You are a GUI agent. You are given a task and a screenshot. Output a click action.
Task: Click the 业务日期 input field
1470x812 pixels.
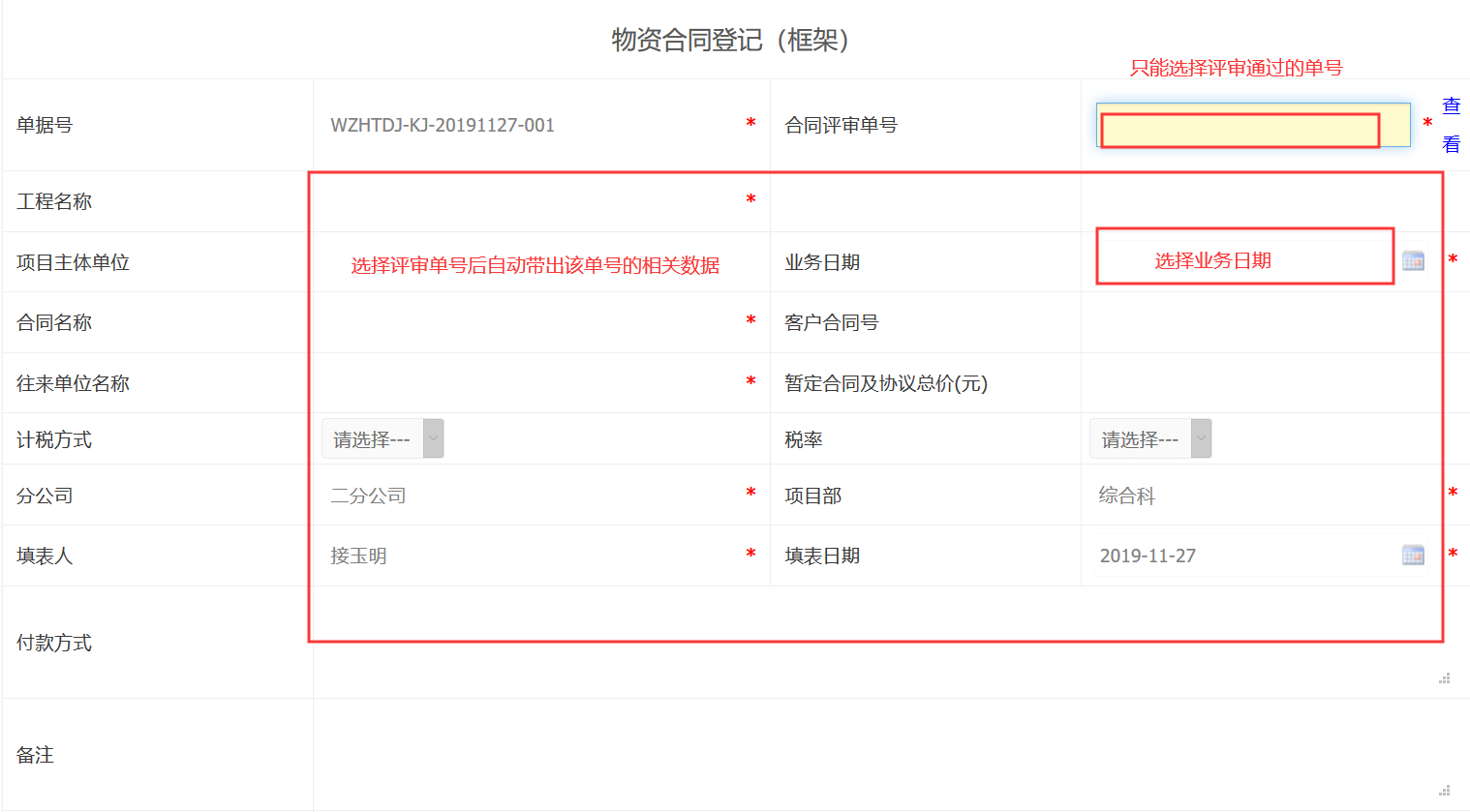coord(1244,260)
